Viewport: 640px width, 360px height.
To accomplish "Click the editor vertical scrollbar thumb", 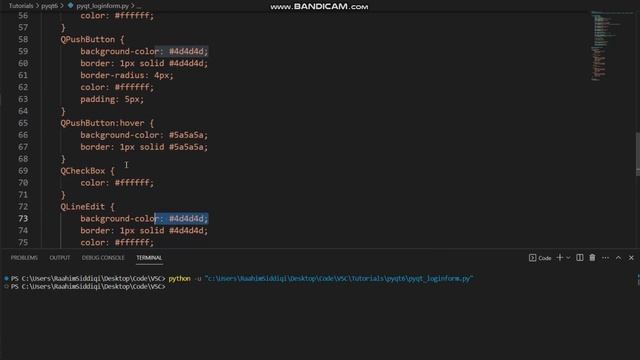I will coord(638,154).
